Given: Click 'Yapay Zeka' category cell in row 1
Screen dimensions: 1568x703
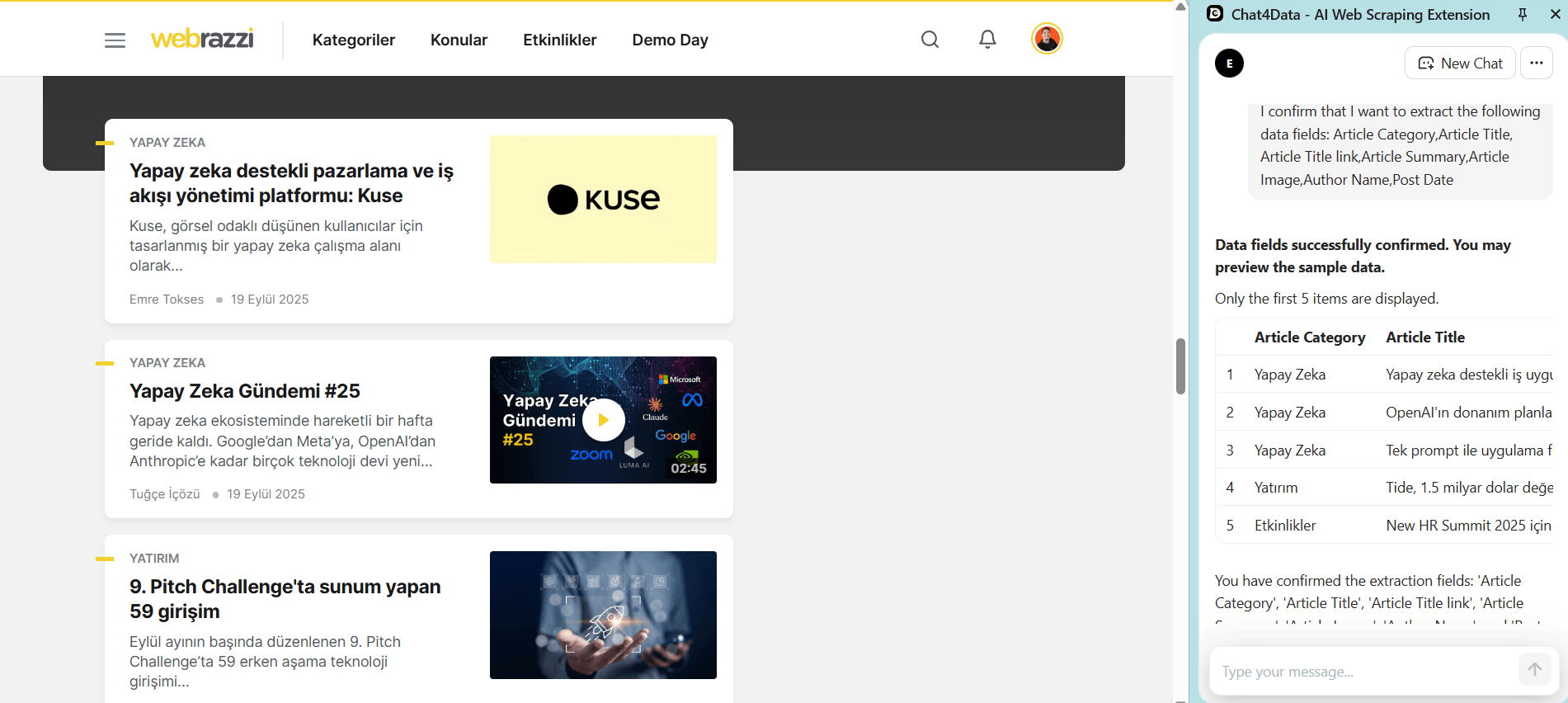Looking at the screenshot, I should [x=1290, y=375].
